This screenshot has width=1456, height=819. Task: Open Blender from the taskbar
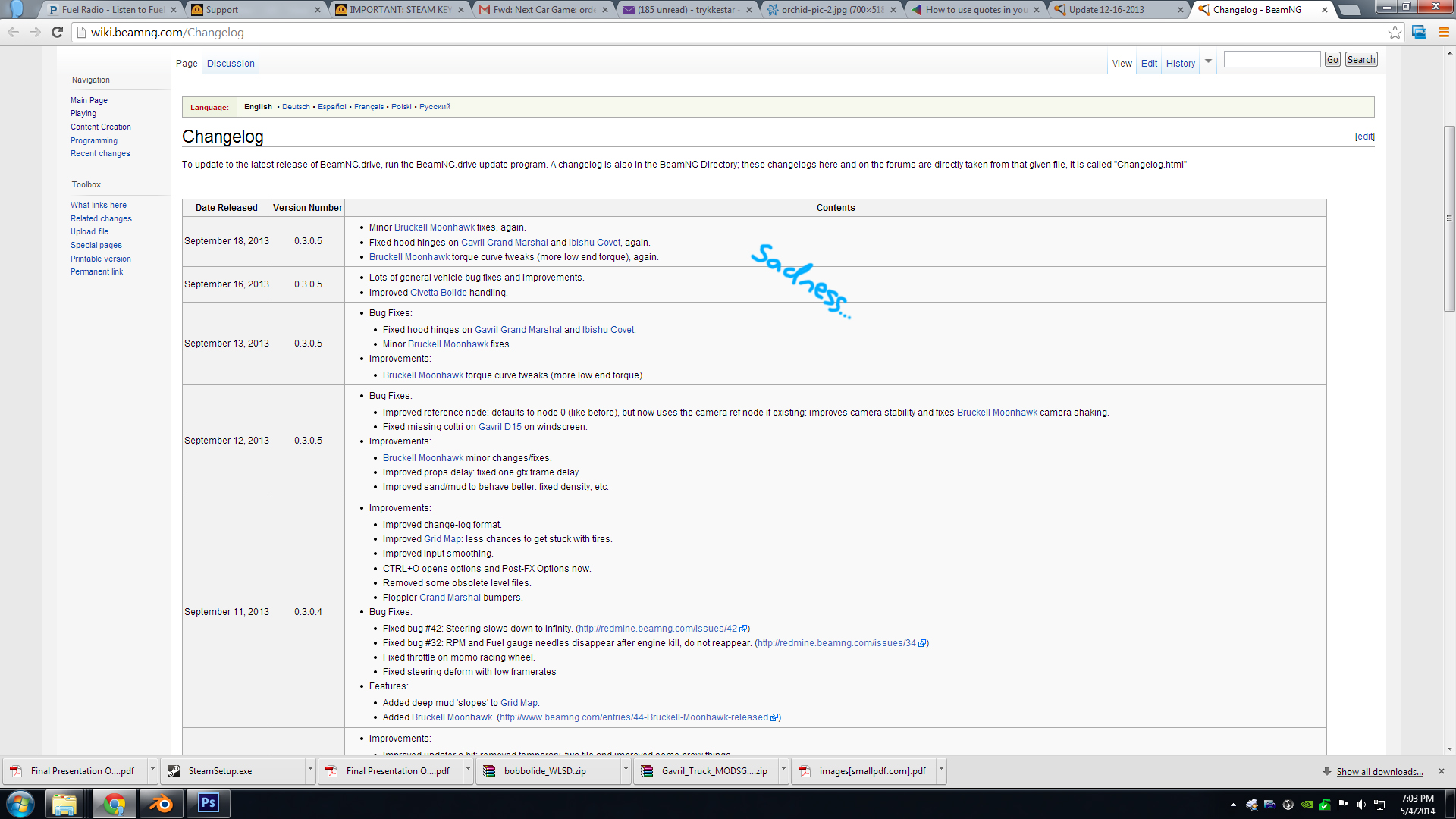161,804
